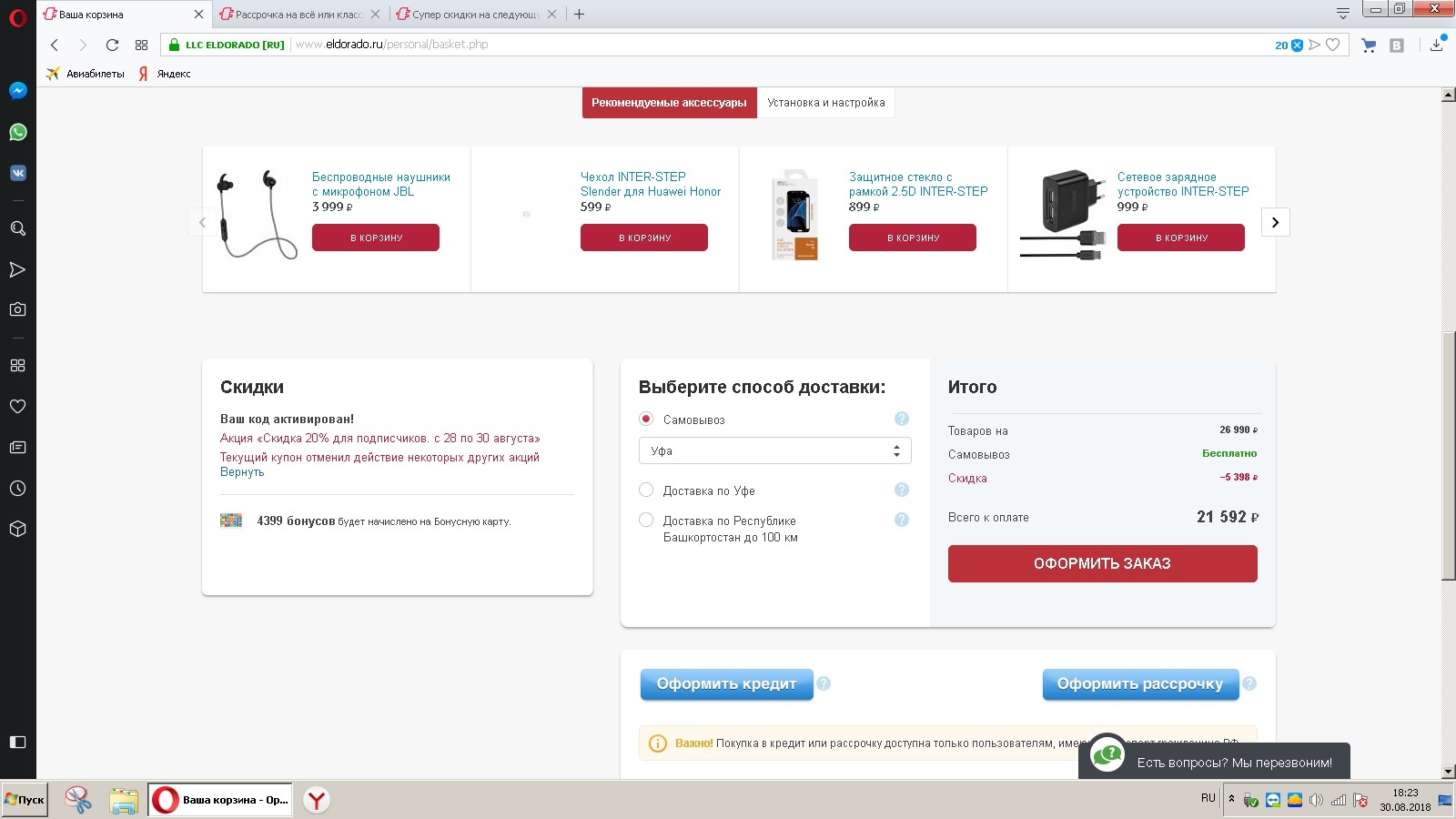Open Windows Пуск start button
The width and height of the screenshot is (1456, 819).
coord(25,800)
